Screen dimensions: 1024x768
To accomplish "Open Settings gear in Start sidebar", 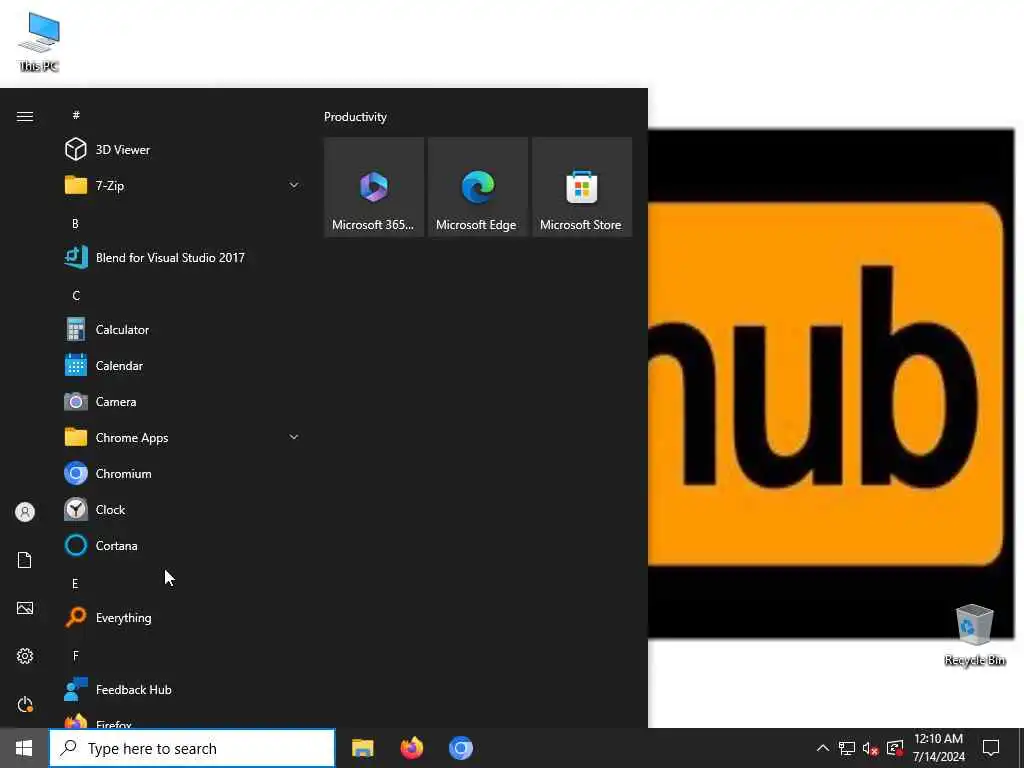I will [25, 656].
